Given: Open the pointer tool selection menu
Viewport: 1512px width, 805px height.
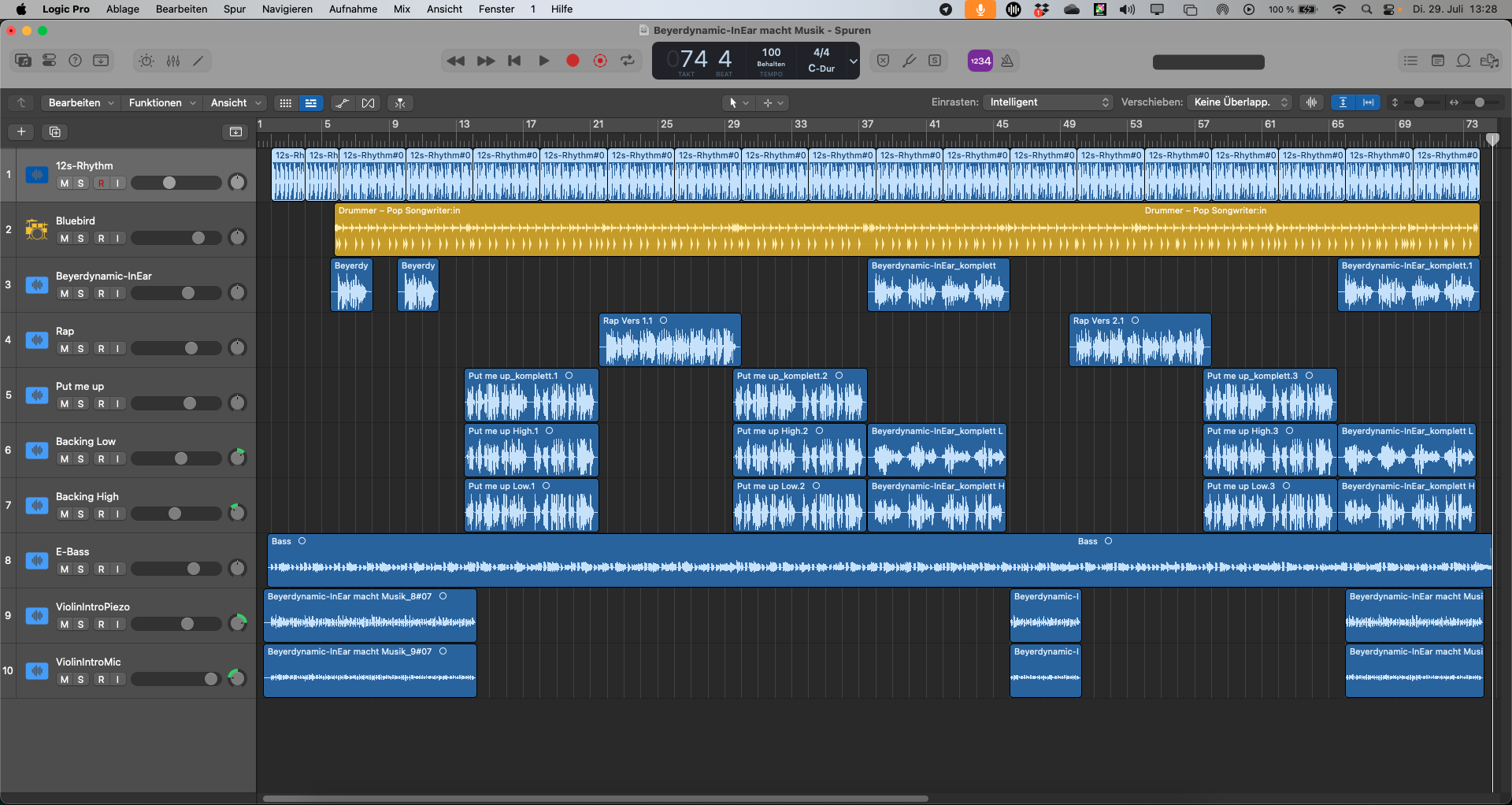Looking at the screenshot, I should 739,103.
